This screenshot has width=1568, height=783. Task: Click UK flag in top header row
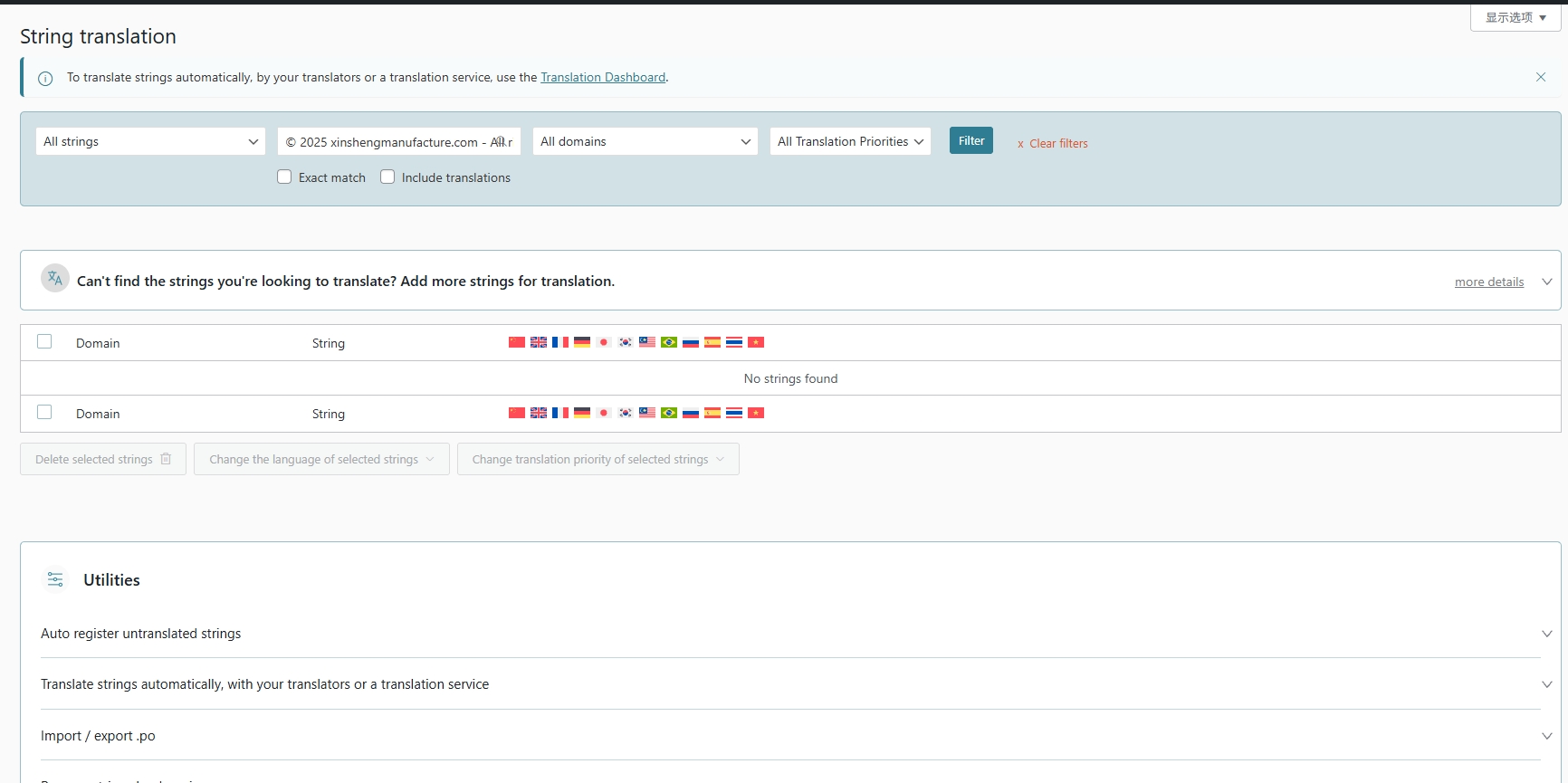(539, 342)
